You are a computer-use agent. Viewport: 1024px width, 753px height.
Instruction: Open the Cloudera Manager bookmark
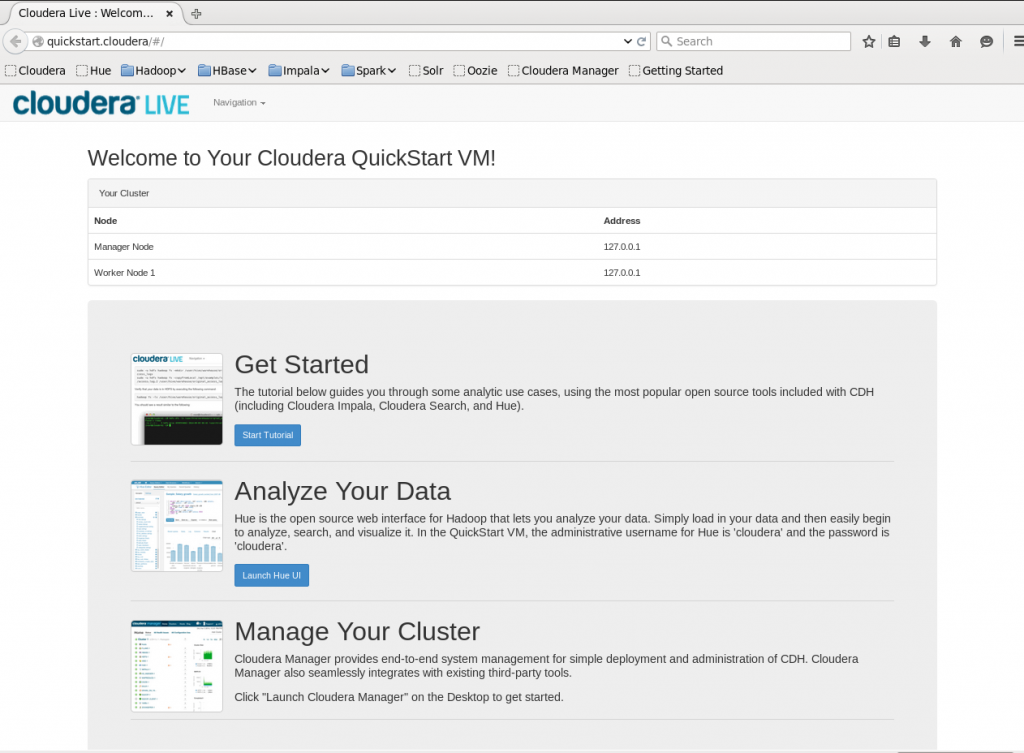(563, 71)
